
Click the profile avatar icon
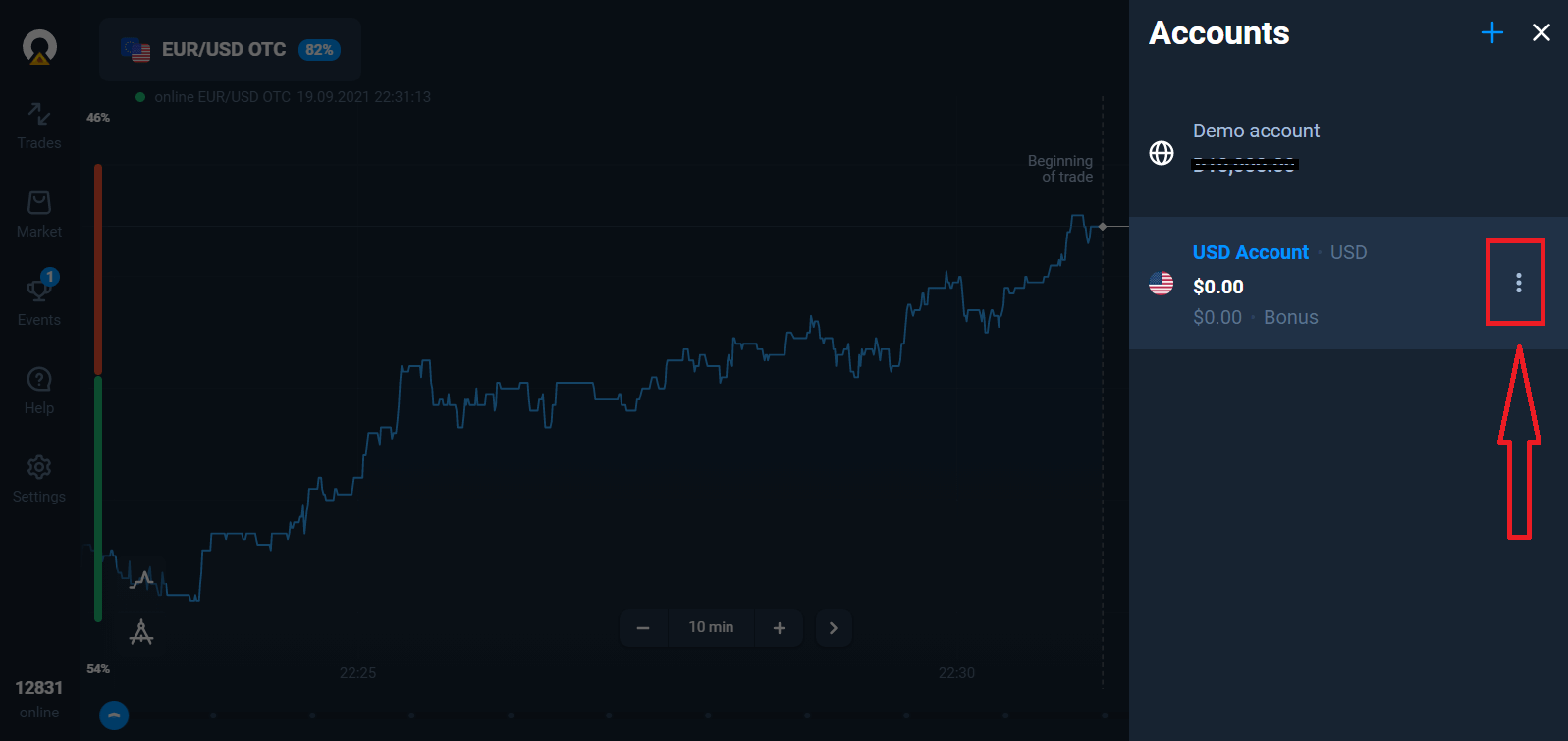point(39,47)
